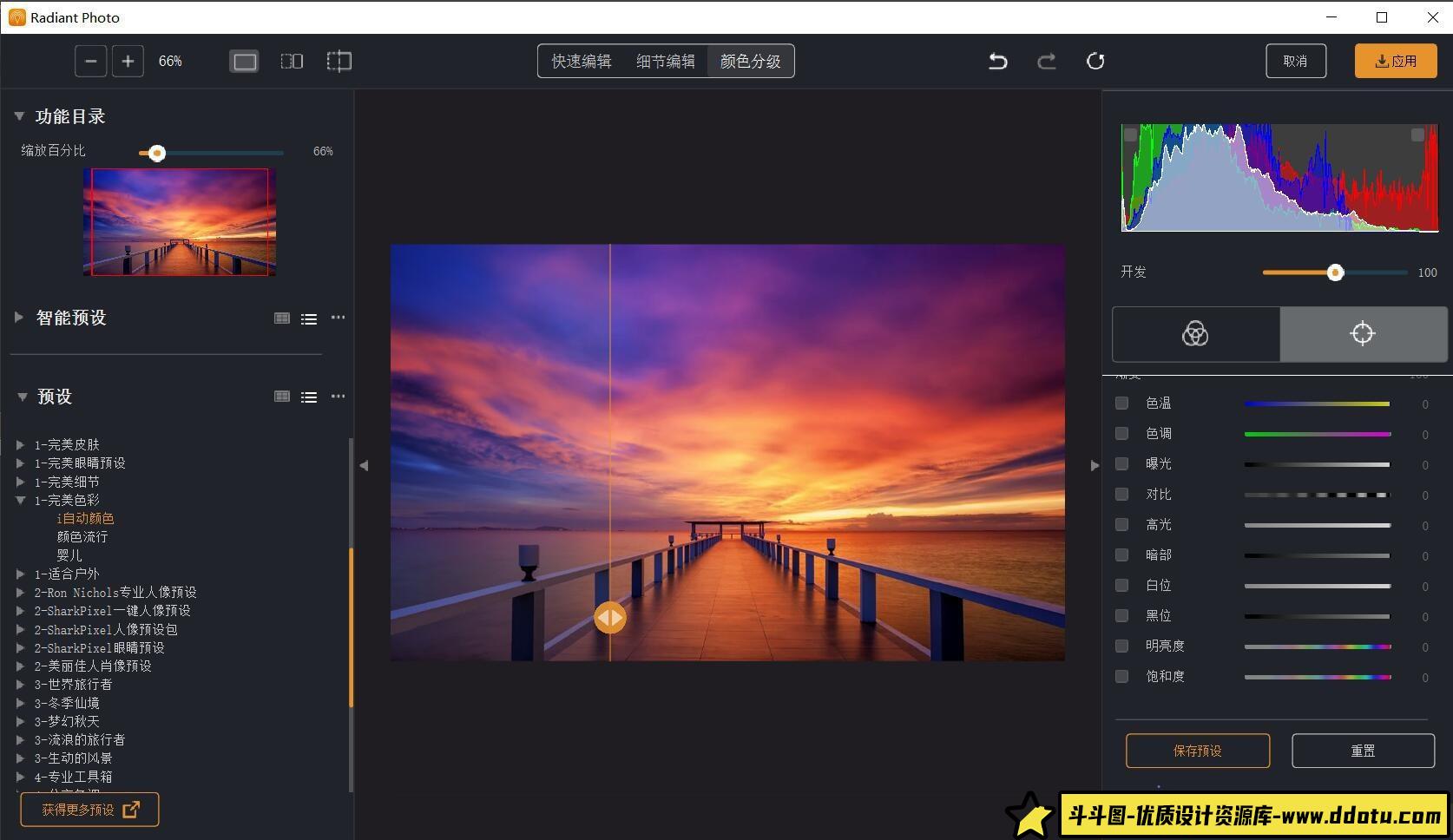Expand the 3-世界旅行者 preset group

coord(20,685)
